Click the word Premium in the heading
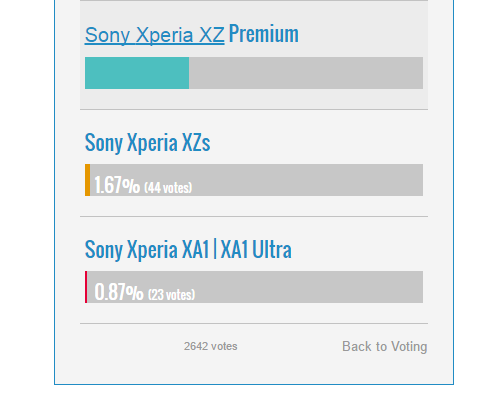This screenshot has height=403, width=498. (264, 34)
